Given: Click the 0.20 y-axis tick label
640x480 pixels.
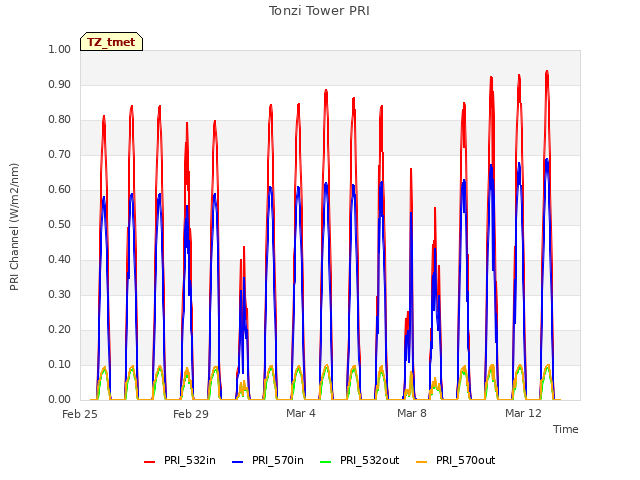Looking at the screenshot, I should (60, 329).
